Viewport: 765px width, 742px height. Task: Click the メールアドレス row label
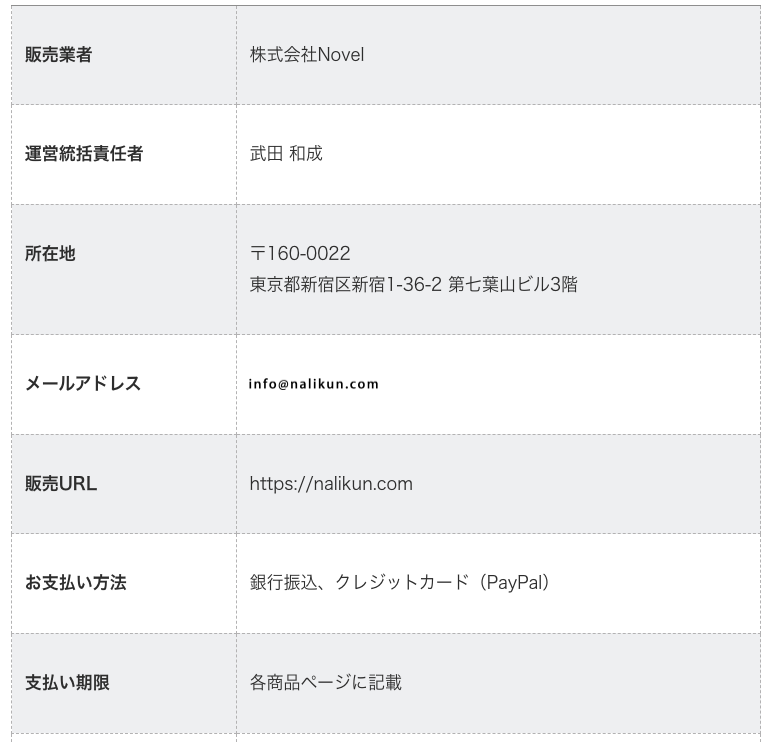[83, 384]
